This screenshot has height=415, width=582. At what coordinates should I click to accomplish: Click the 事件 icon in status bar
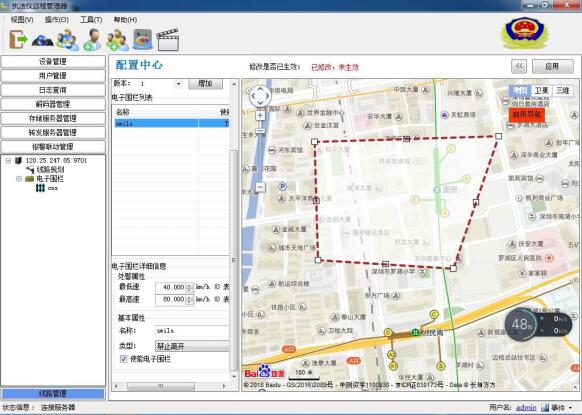(x=545, y=408)
